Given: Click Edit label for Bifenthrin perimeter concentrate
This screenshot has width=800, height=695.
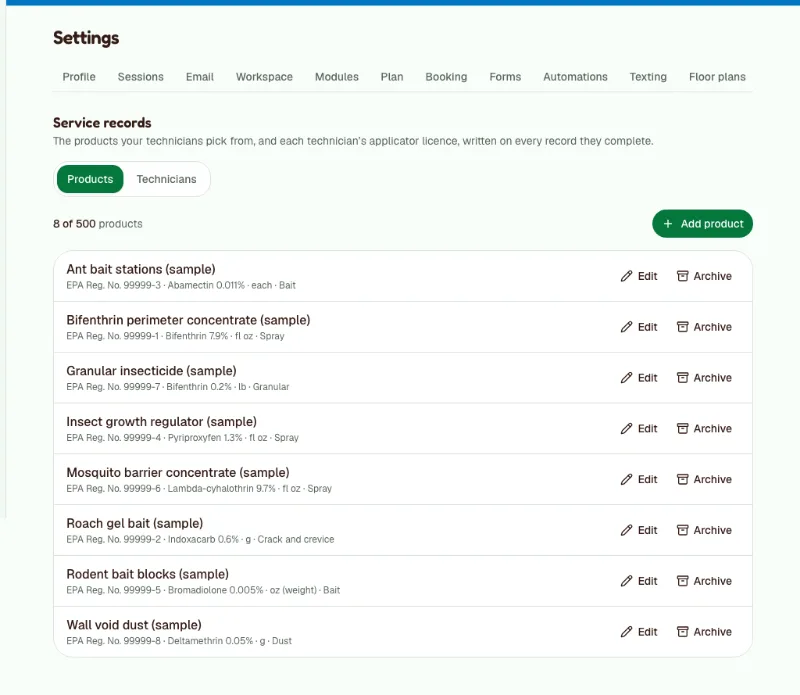Looking at the screenshot, I should click(647, 327).
